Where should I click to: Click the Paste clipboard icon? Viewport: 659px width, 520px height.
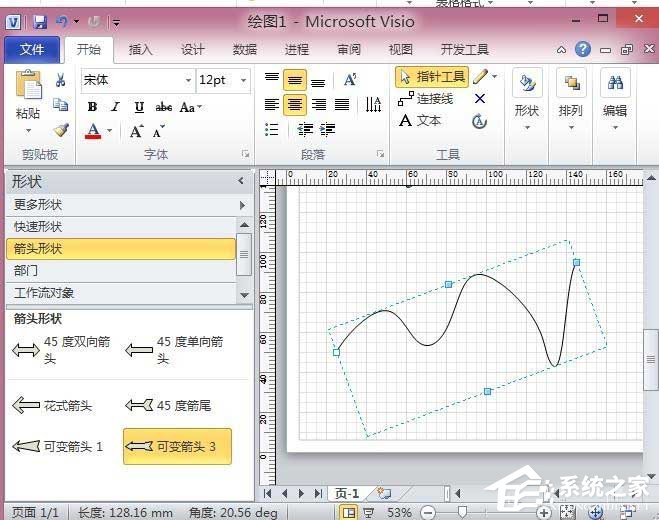tap(29, 85)
